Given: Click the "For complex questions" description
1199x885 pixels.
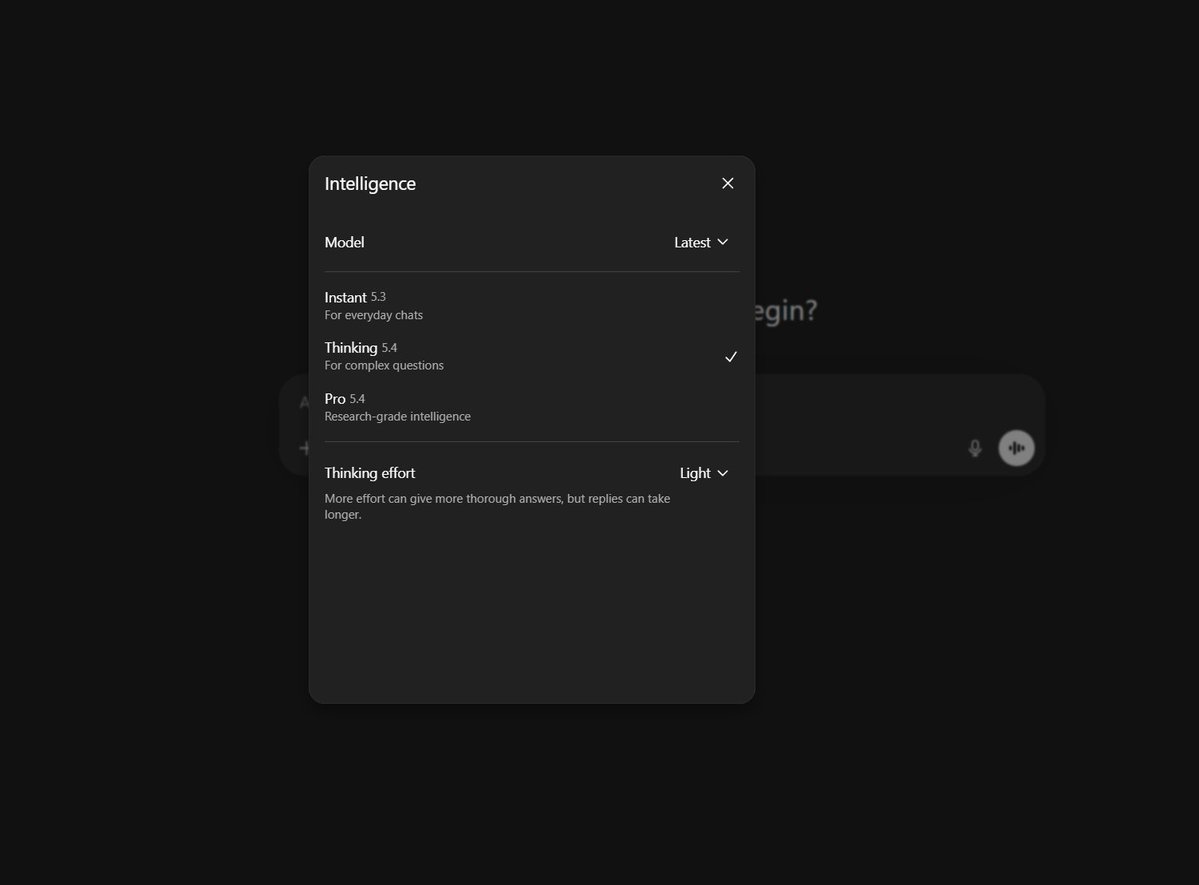Looking at the screenshot, I should pos(384,365).
